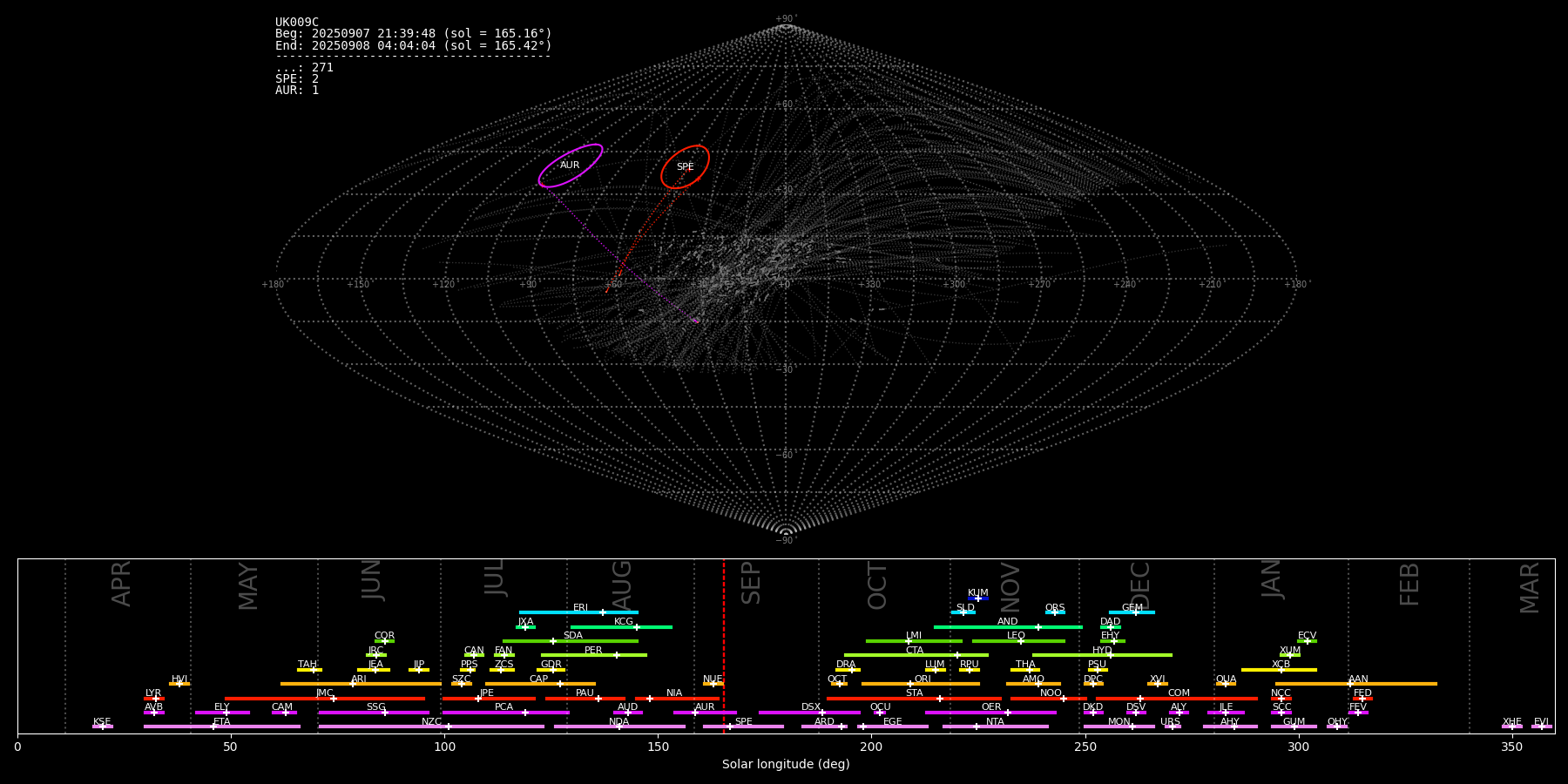This screenshot has height=784, width=1568.
Task: Click the ORI shower label
Action: pos(923,679)
